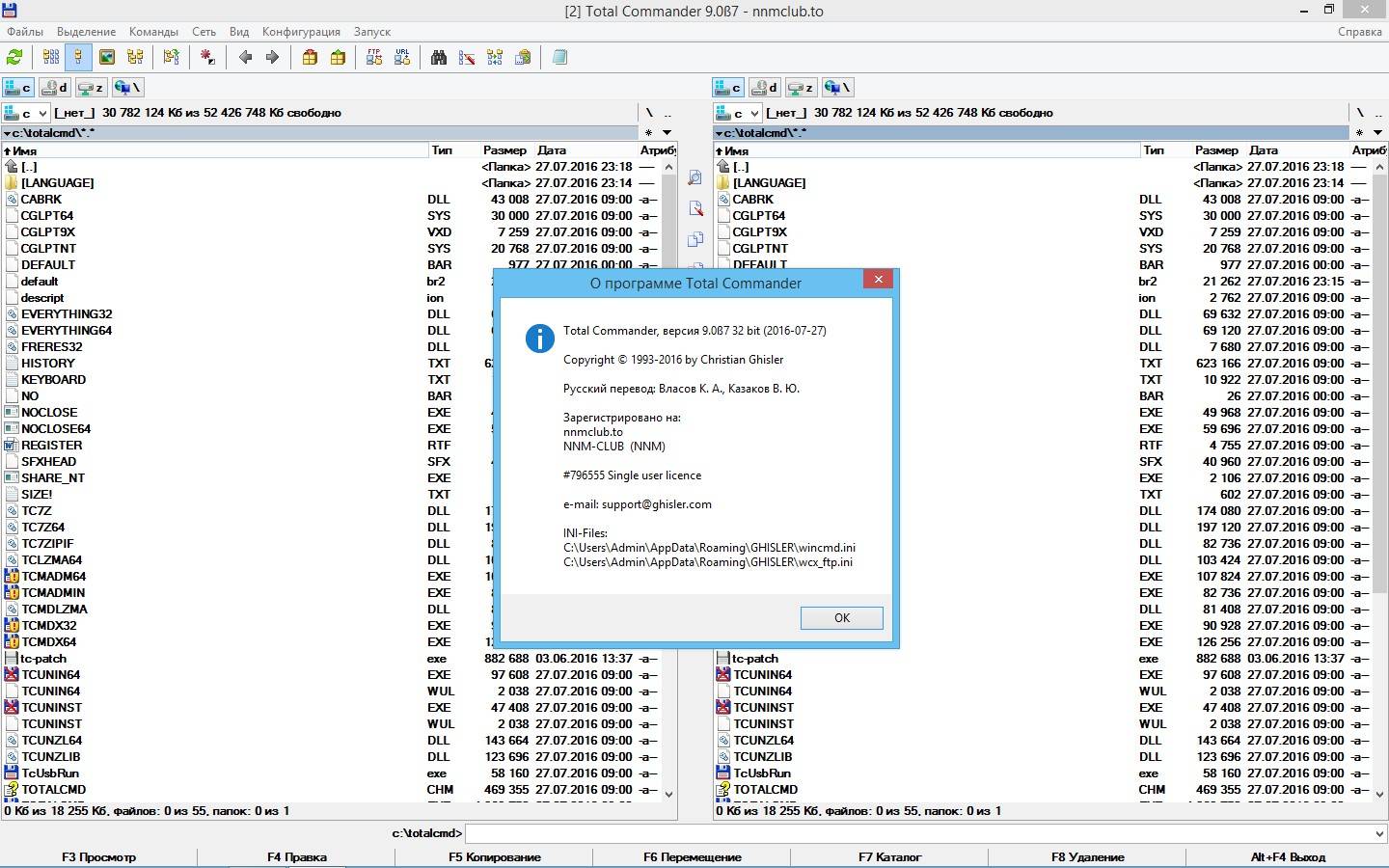
Task: Switch right panel to drive z
Action: (801, 88)
